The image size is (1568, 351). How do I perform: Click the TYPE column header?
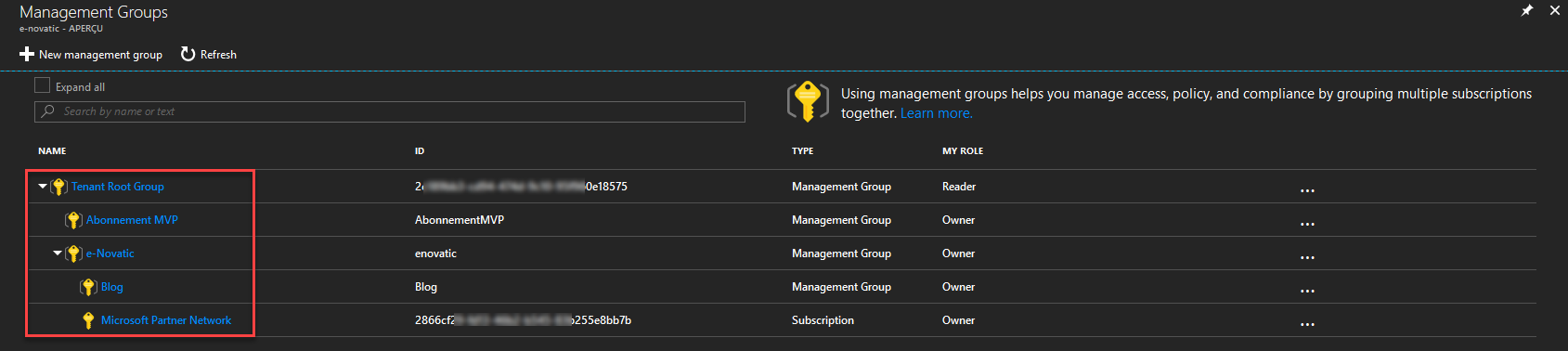802,150
